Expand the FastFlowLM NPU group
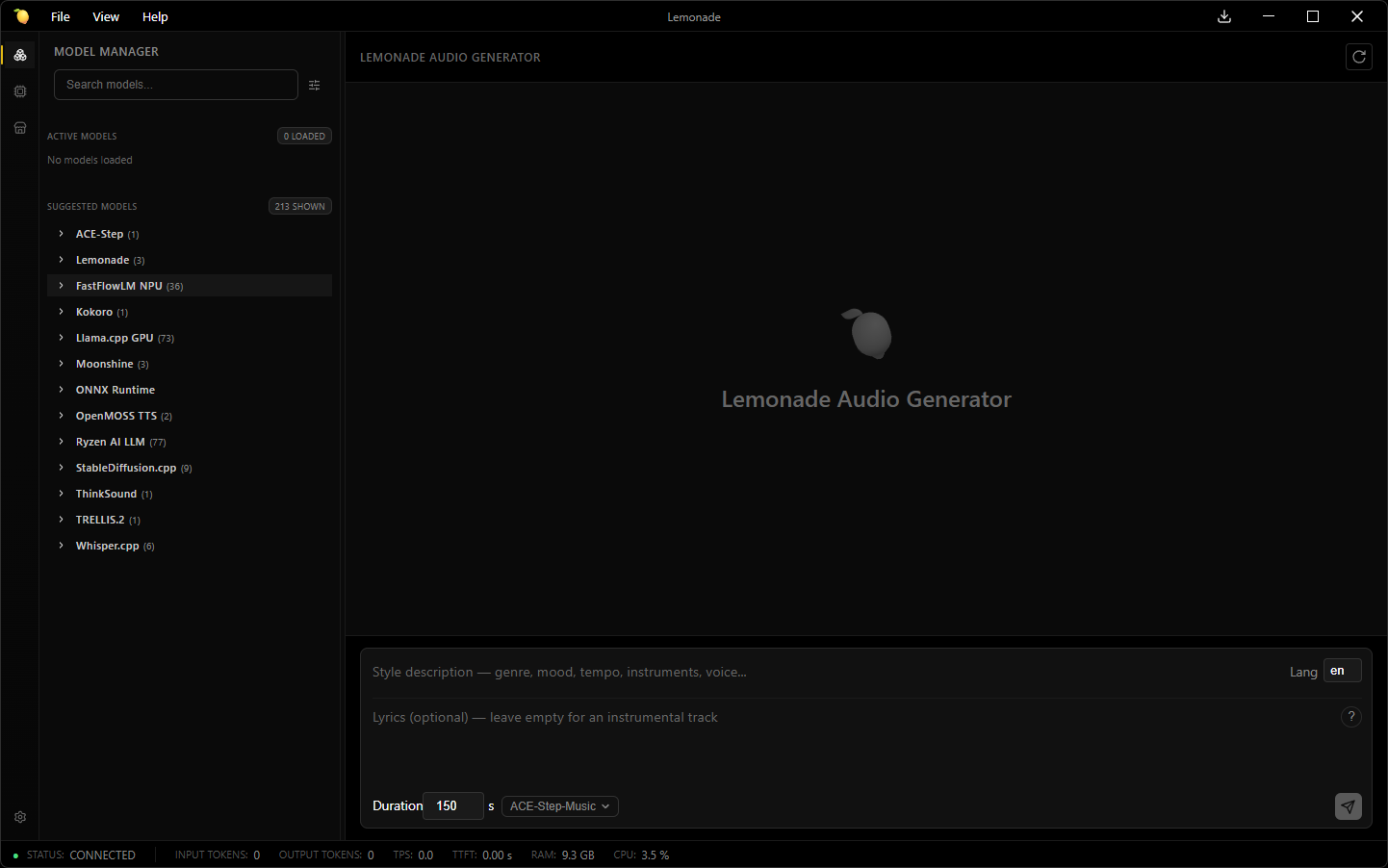 (x=190, y=286)
